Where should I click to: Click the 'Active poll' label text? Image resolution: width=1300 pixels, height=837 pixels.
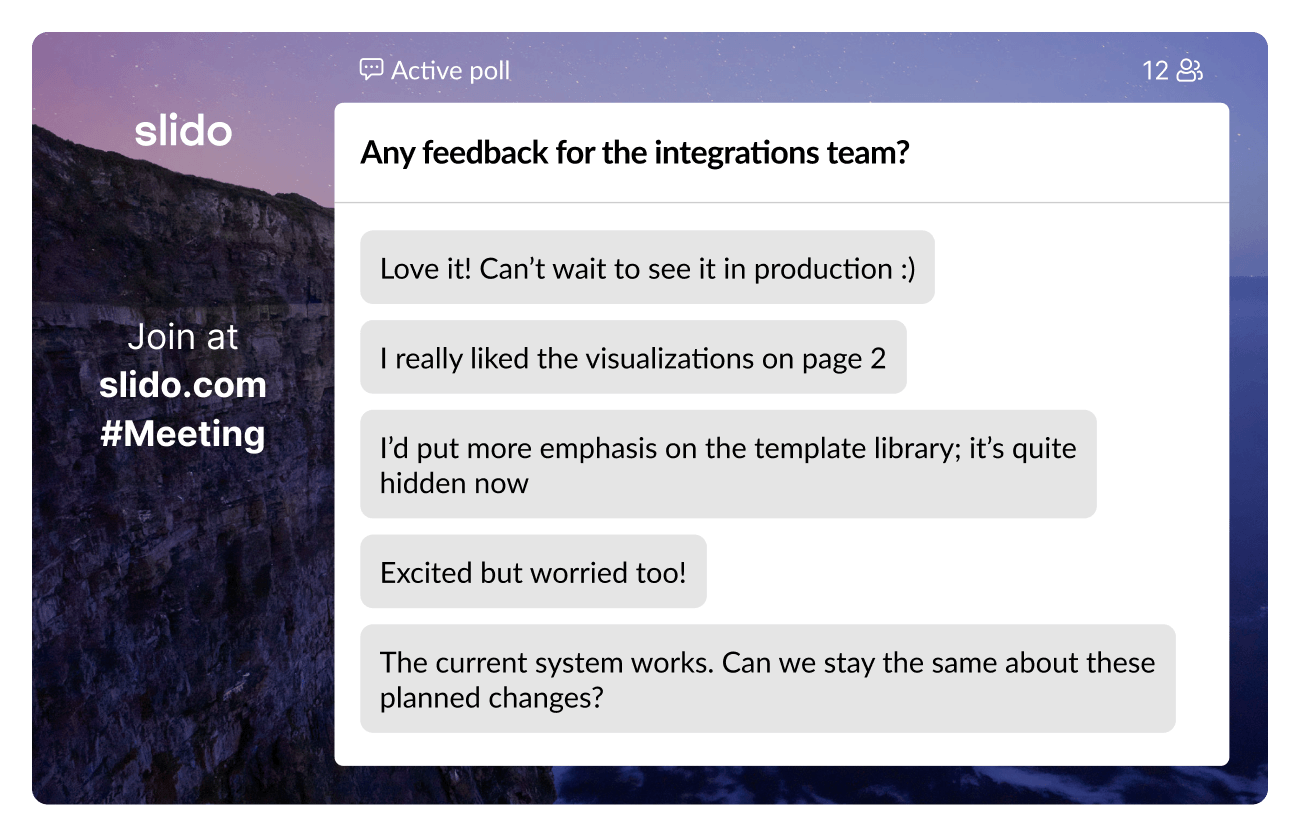450,71
